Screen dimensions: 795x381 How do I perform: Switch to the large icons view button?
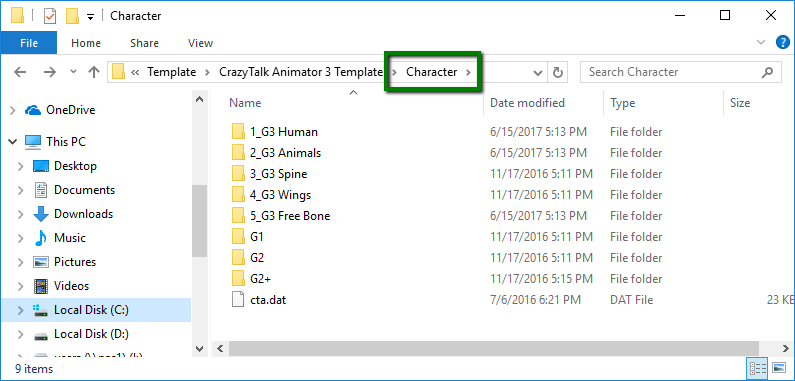click(x=778, y=367)
